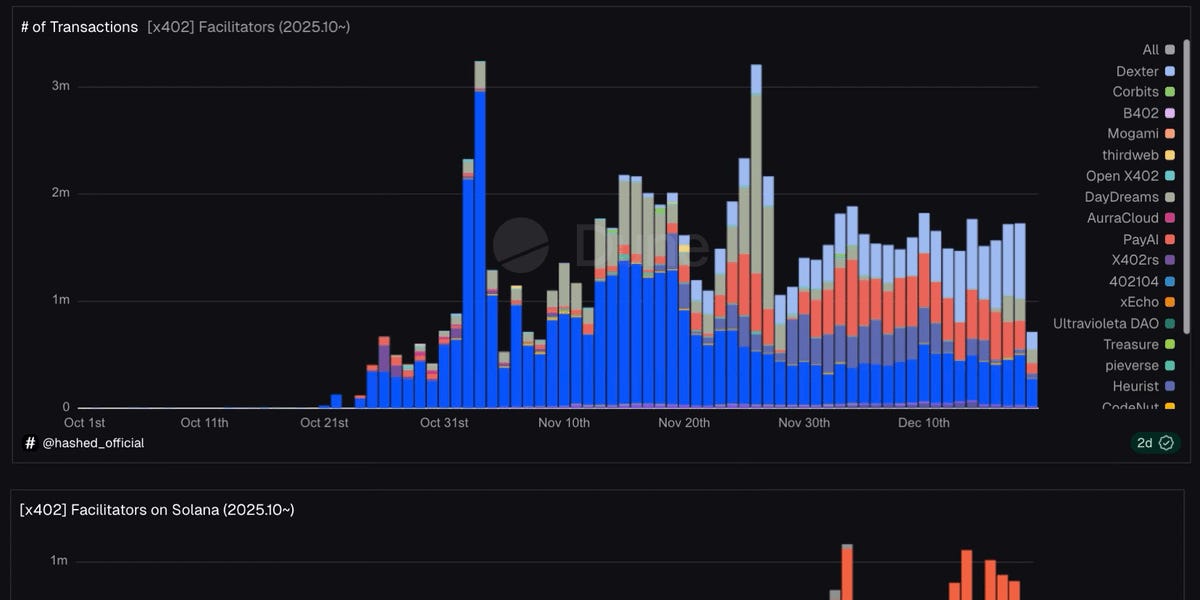Screen dimensions: 1200x600
Task: Open the '# of Transactions' chart title
Action: click(x=79, y=27)
